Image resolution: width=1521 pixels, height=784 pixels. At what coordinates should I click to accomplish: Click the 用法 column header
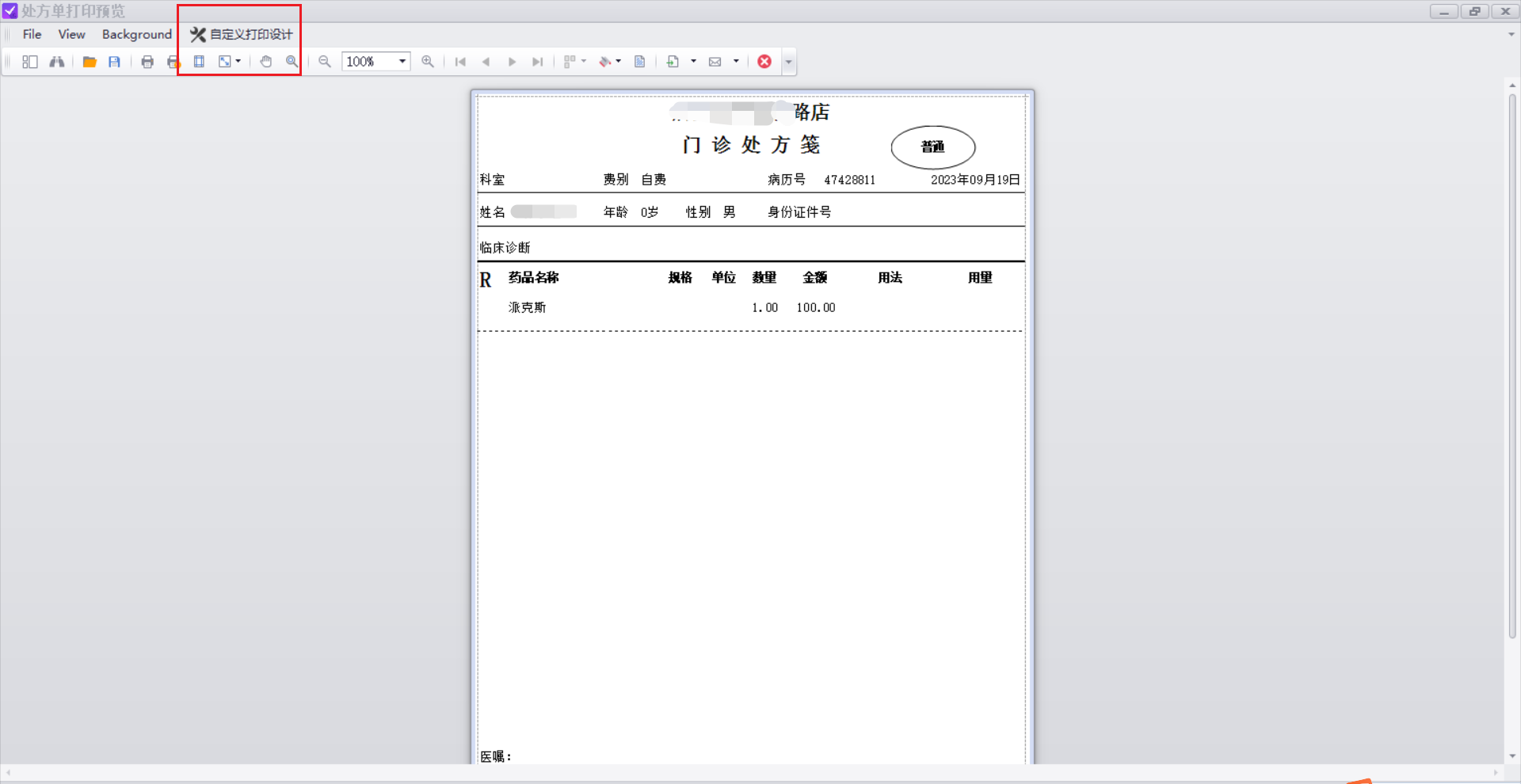pyautogui.click(x=890, y=277)
